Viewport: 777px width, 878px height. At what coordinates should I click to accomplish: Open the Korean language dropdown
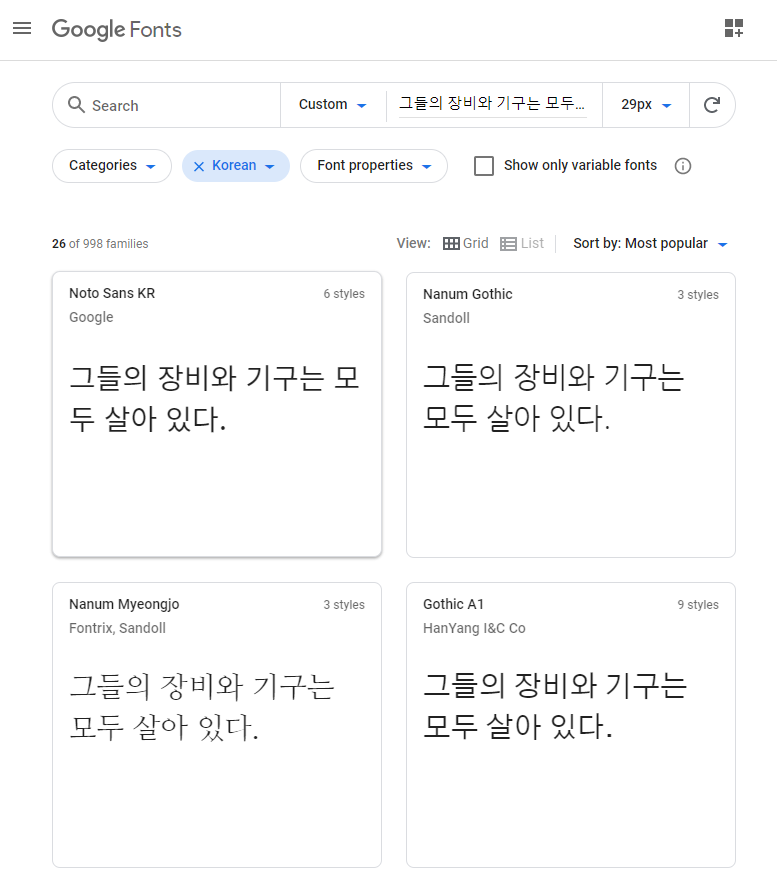click(244, 166)
